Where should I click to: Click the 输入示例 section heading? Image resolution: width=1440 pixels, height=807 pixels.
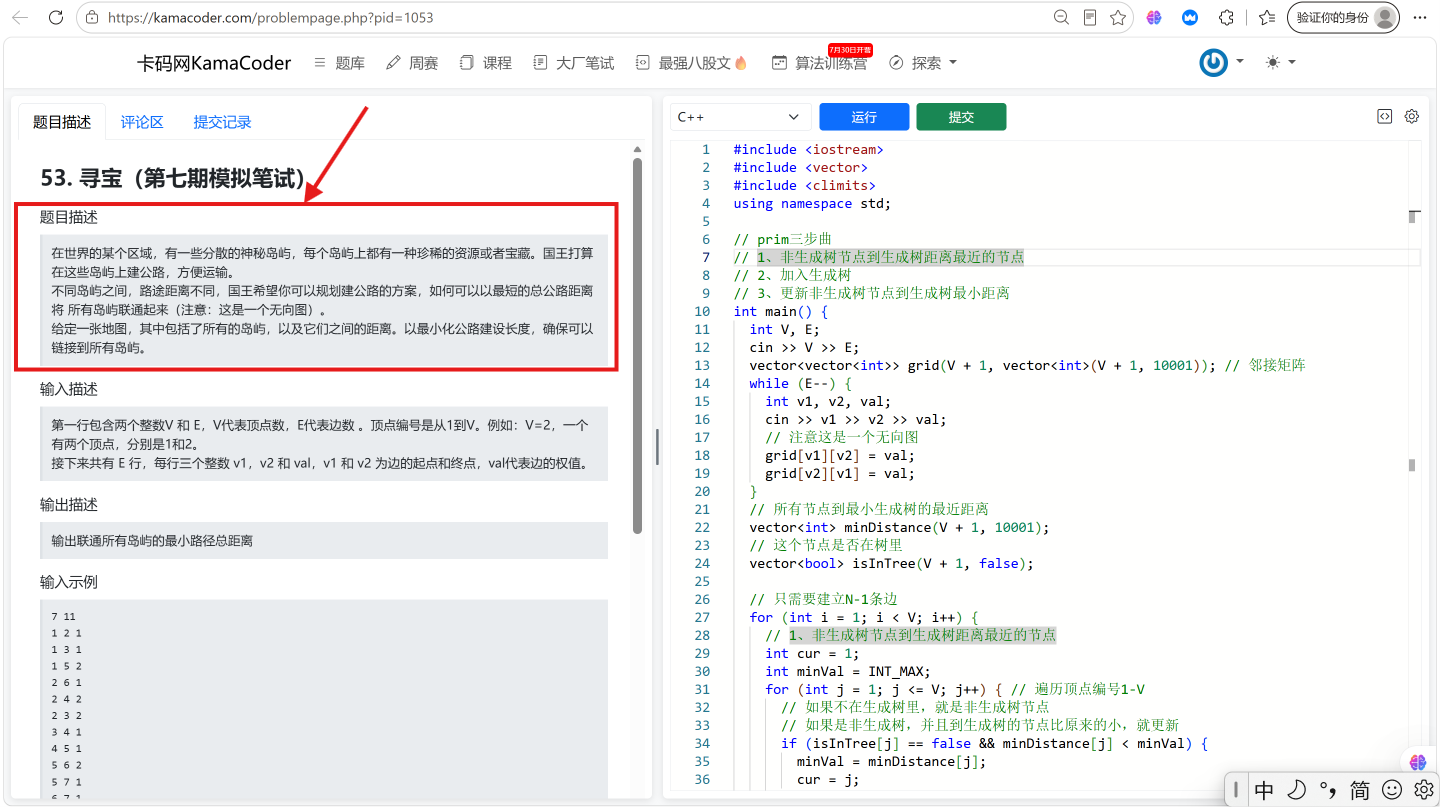coord(69,582)
